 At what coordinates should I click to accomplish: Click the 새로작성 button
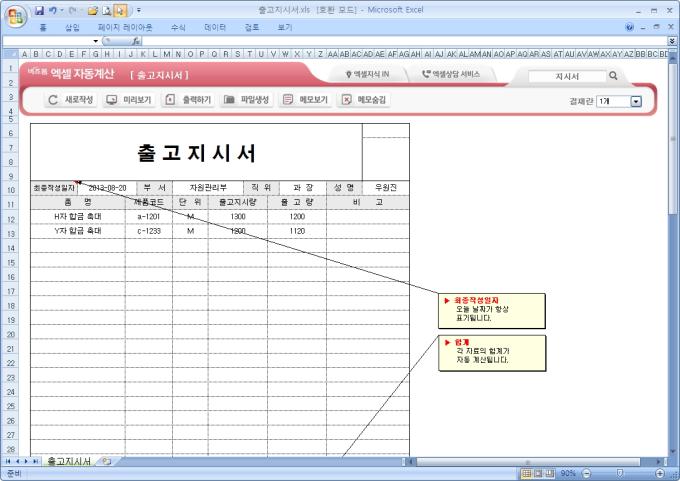tap(71, 100)
